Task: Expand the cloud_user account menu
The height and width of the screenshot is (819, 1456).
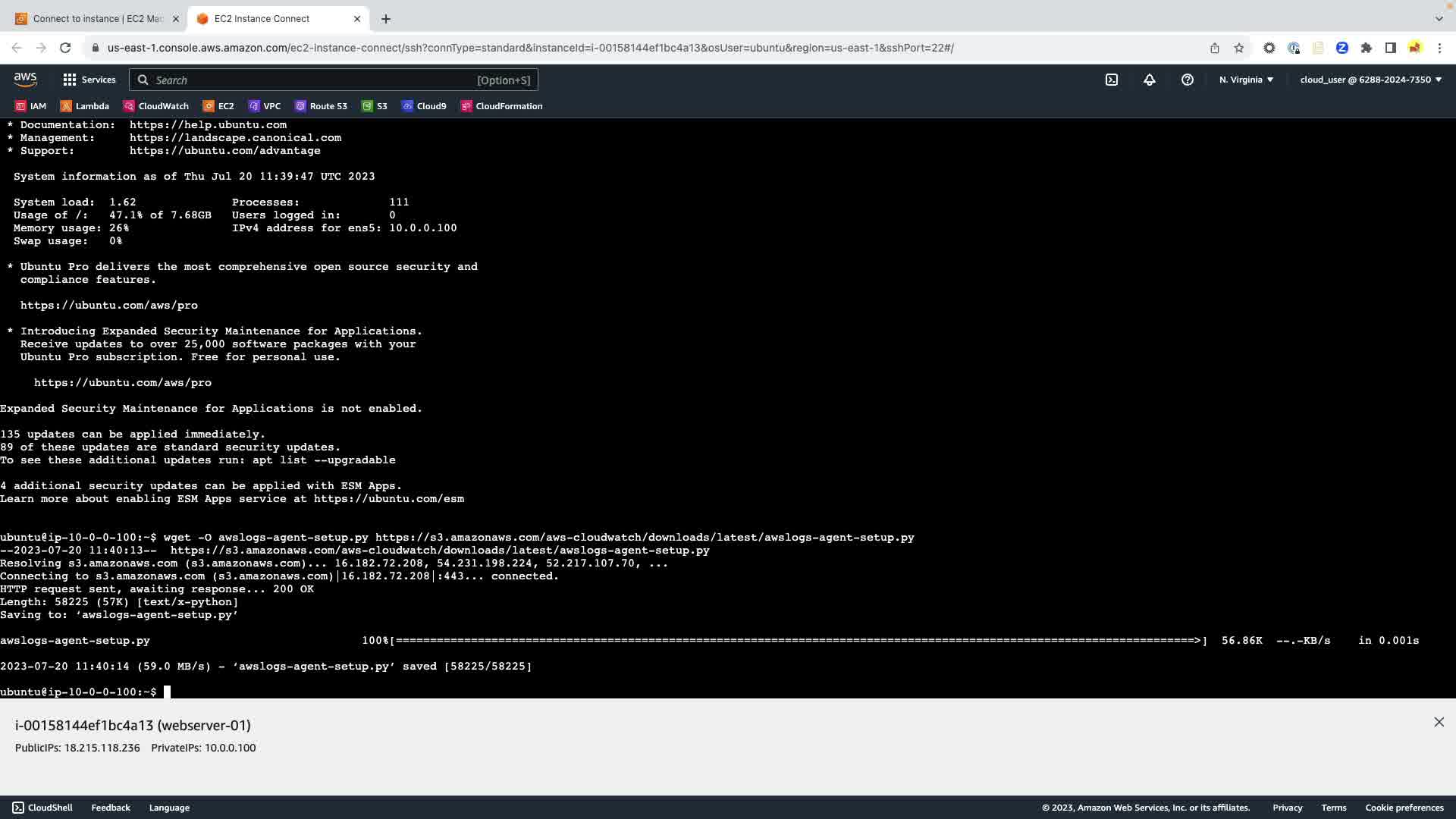Action: click(1370, 80)
